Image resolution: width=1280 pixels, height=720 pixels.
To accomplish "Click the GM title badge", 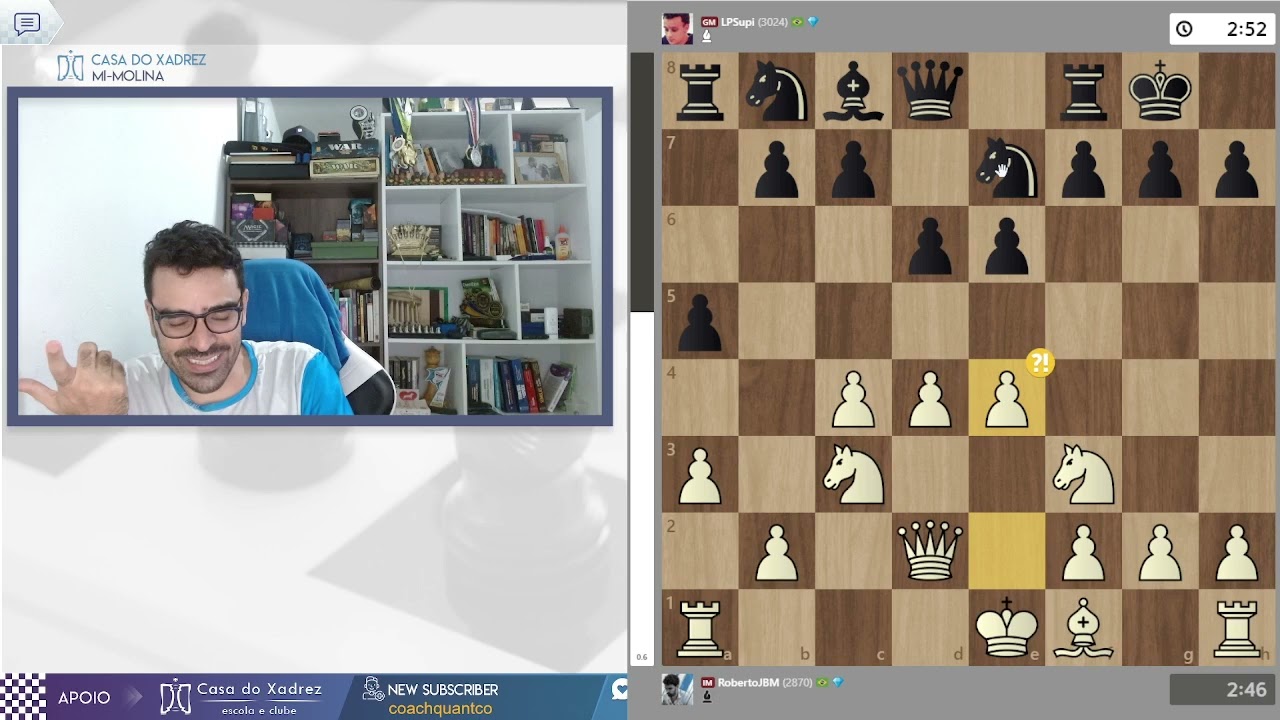I will 709,21.
